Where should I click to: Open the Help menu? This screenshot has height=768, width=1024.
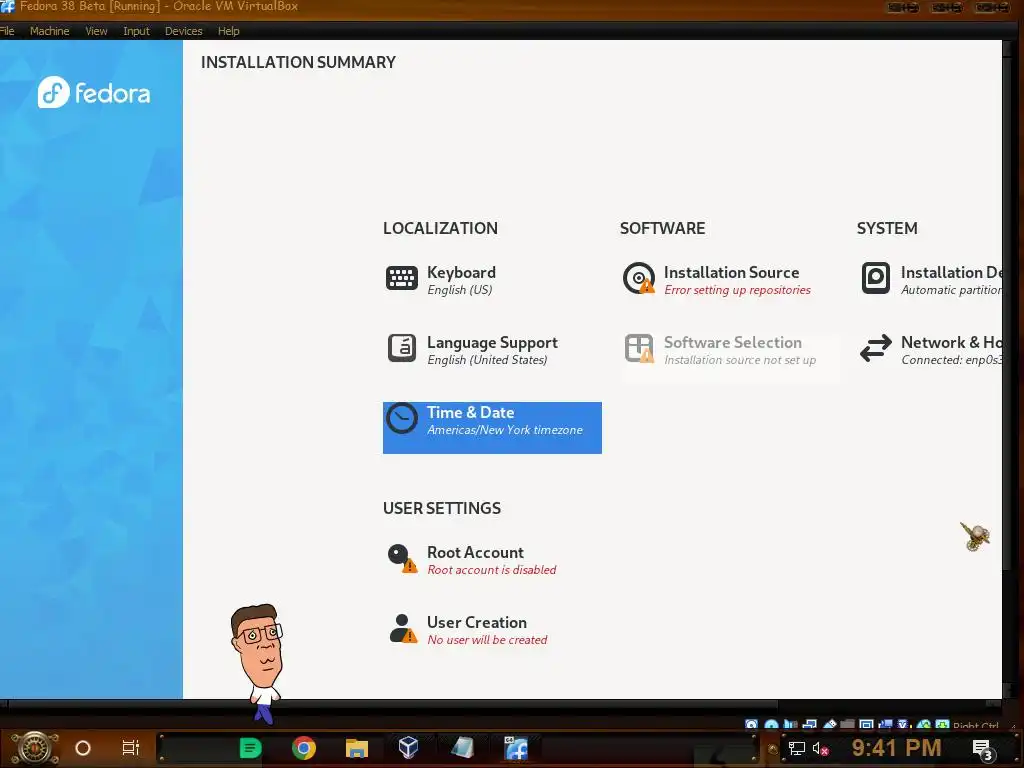(229, 31)
